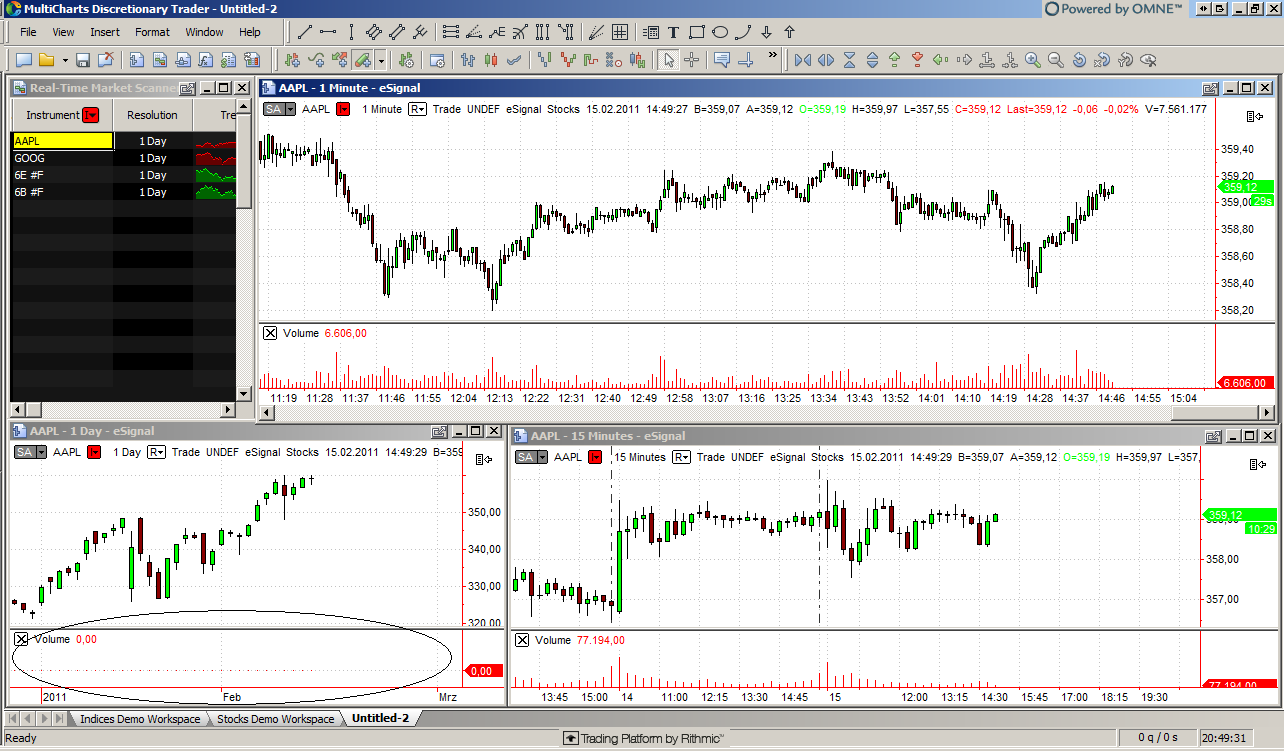Select the Arrow Up drawing tool
Image resolution: width=1284 pixels, height=751 pixels.
point(789,32)
